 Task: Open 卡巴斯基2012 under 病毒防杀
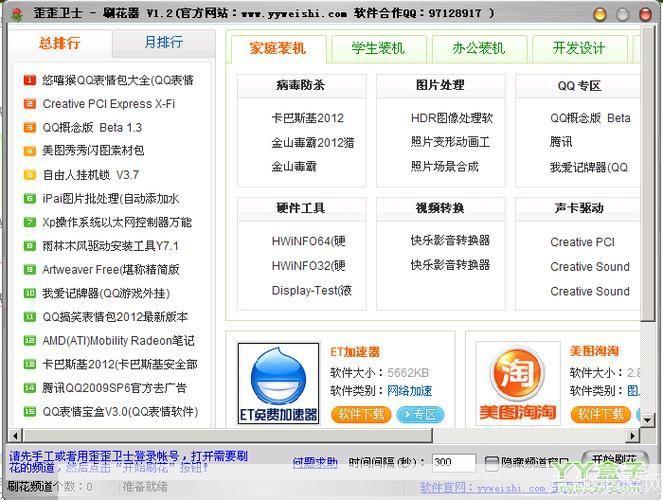point(307,118)
